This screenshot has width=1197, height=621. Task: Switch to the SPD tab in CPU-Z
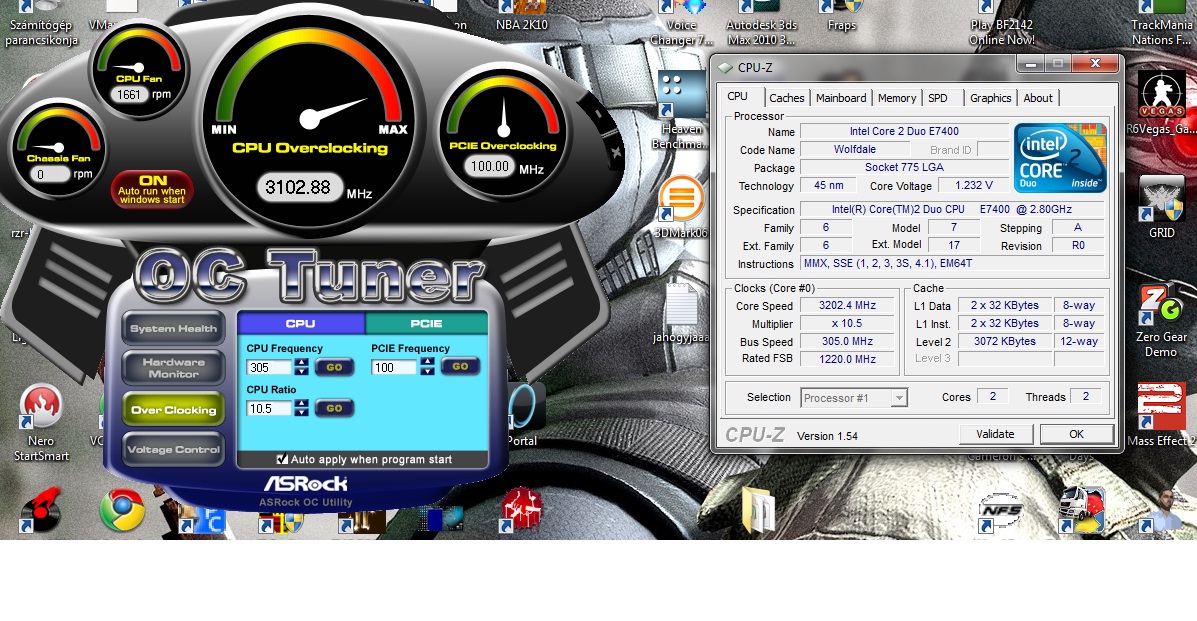pyautogui.click(x=938, y=98)
